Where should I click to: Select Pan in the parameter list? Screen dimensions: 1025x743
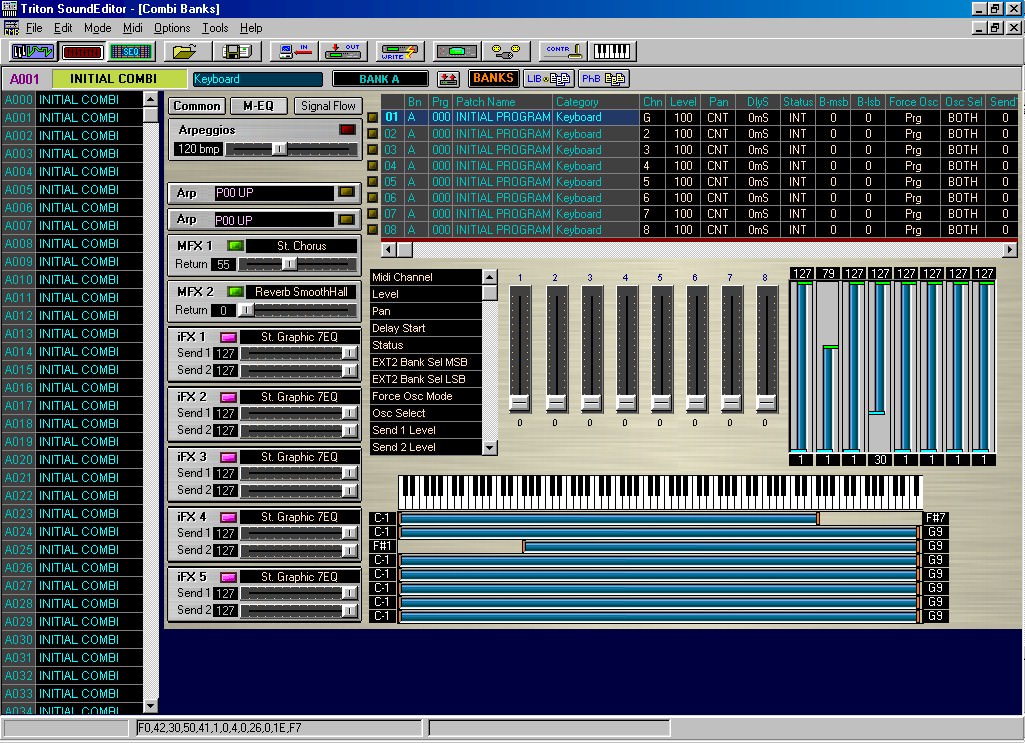point(426,311)
